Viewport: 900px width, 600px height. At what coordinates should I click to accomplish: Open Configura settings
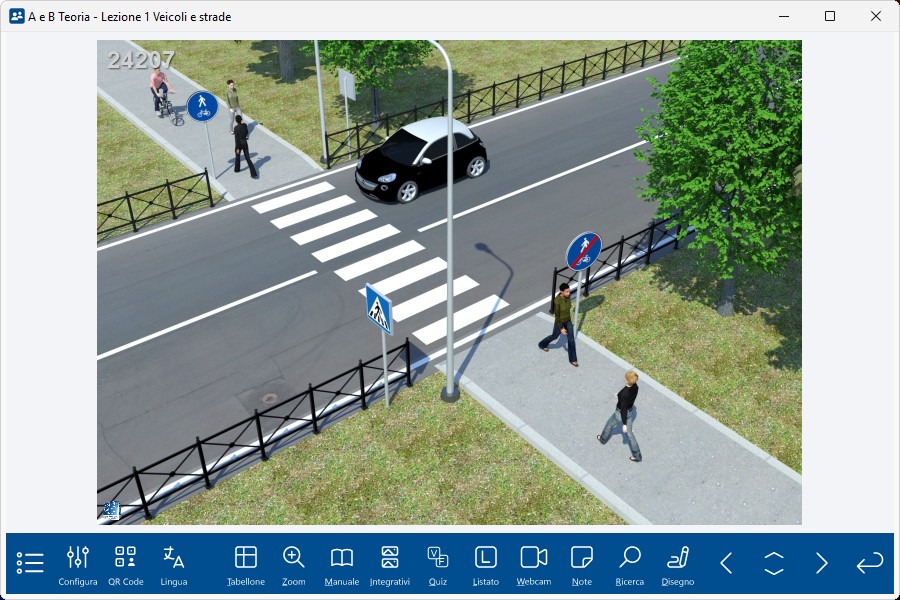tap(78, 564)
